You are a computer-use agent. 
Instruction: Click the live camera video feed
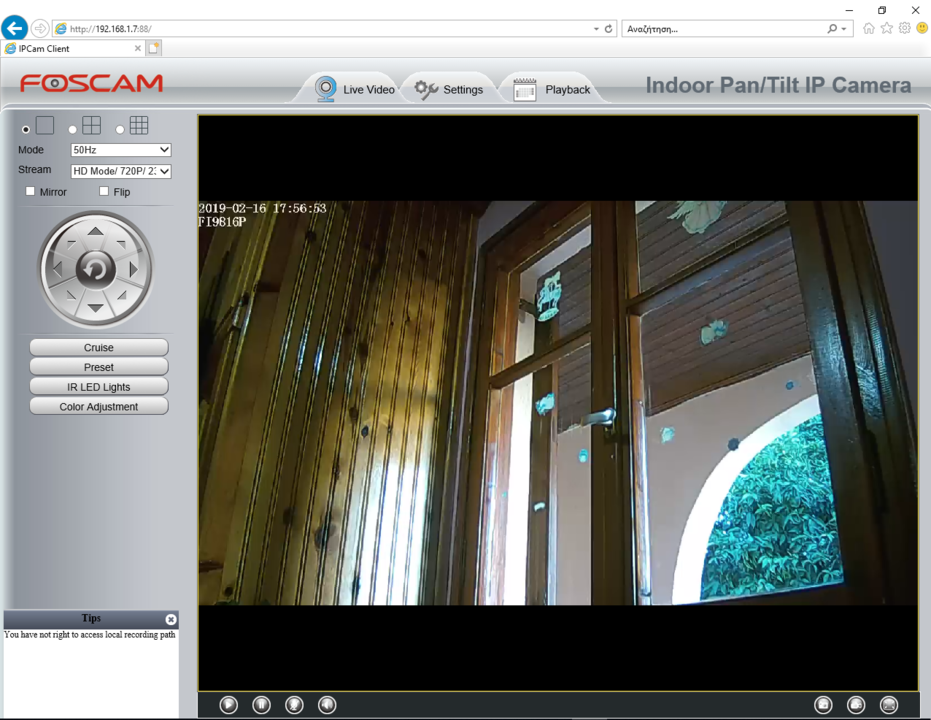click(x=558, y=402)
